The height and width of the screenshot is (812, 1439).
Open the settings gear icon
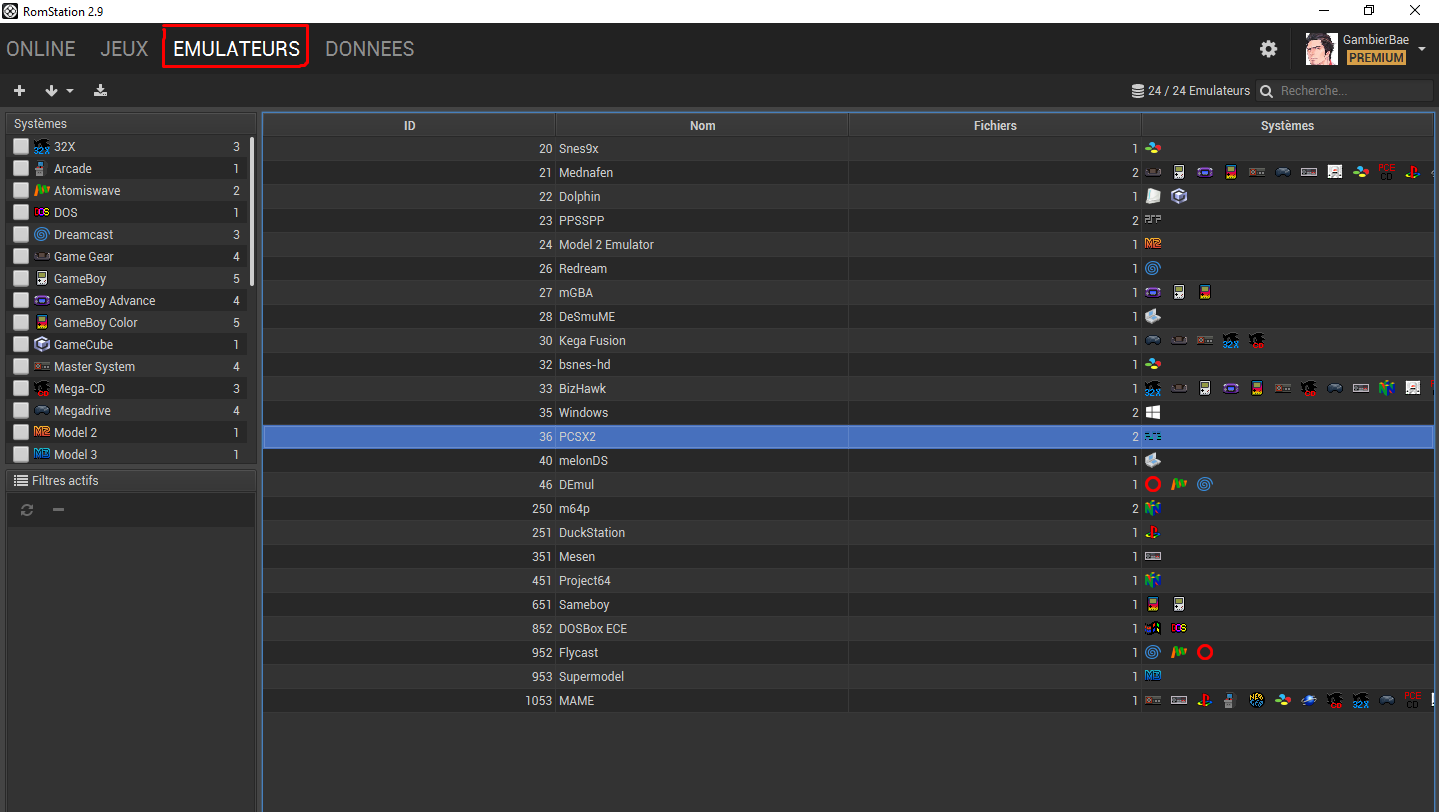[1268, 49]
